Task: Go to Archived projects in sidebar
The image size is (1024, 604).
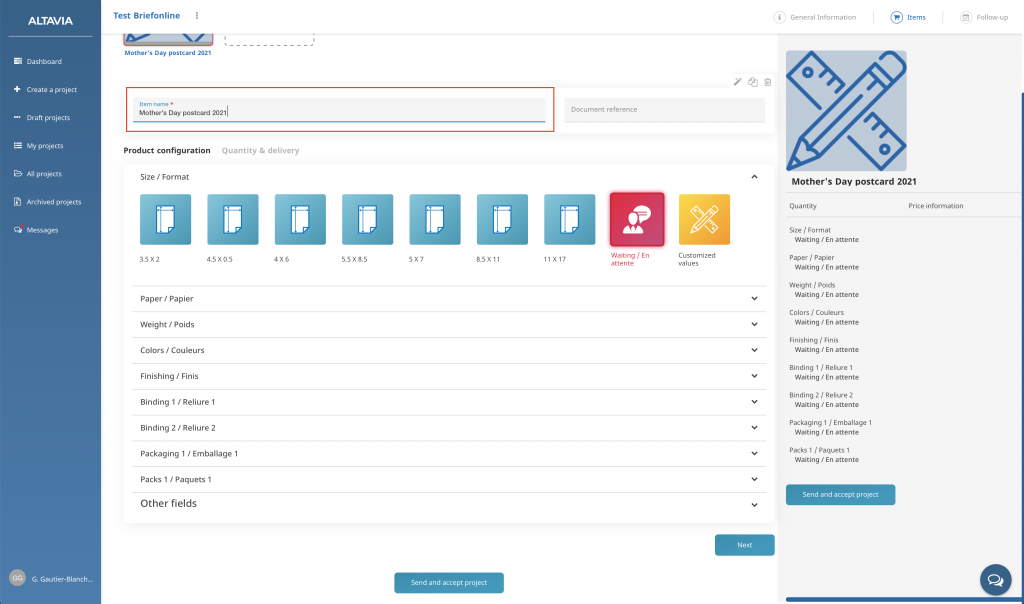Action: 54,202
